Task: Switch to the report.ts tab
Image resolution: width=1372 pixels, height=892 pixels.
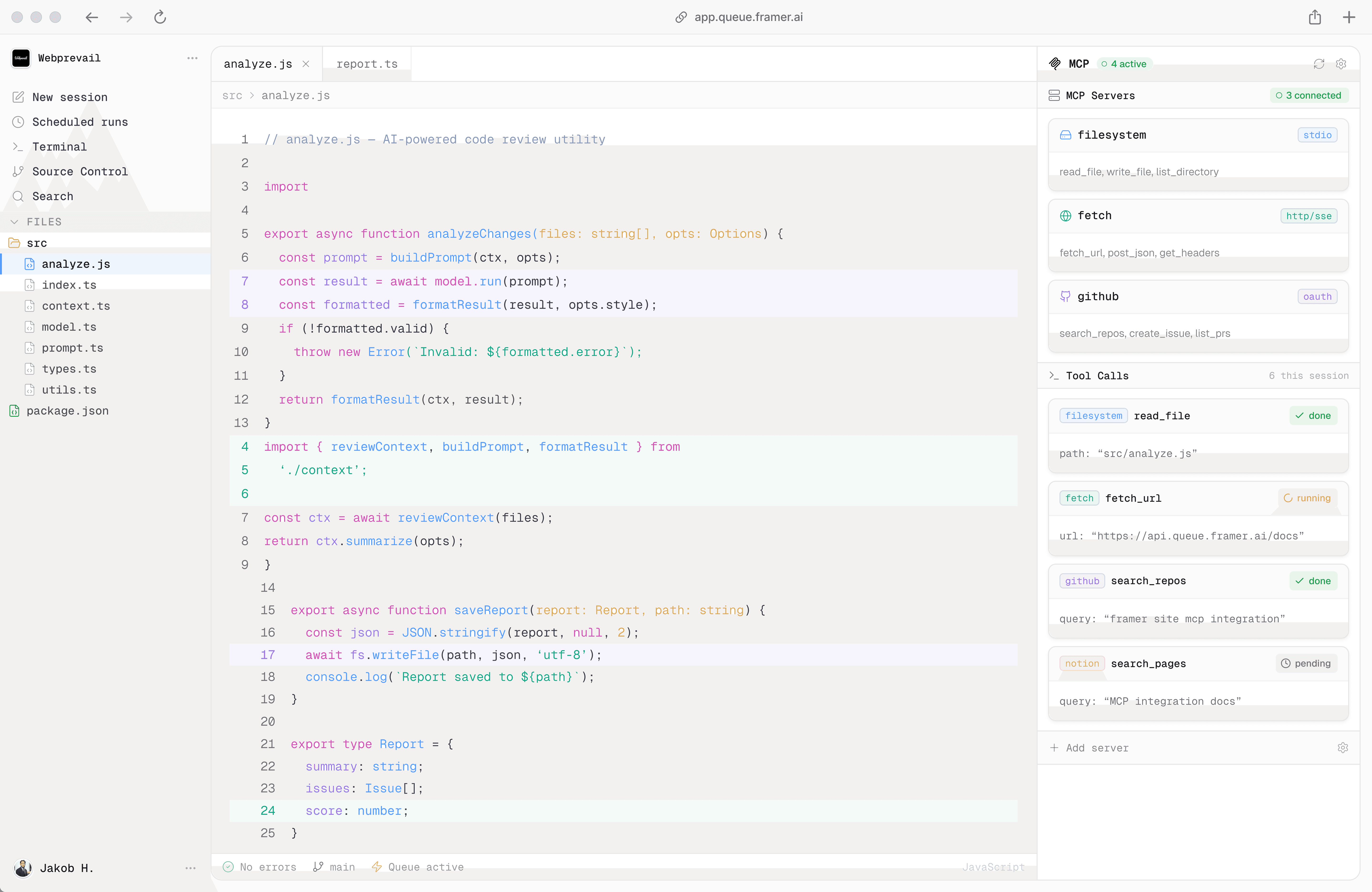Action: [367, 64]
